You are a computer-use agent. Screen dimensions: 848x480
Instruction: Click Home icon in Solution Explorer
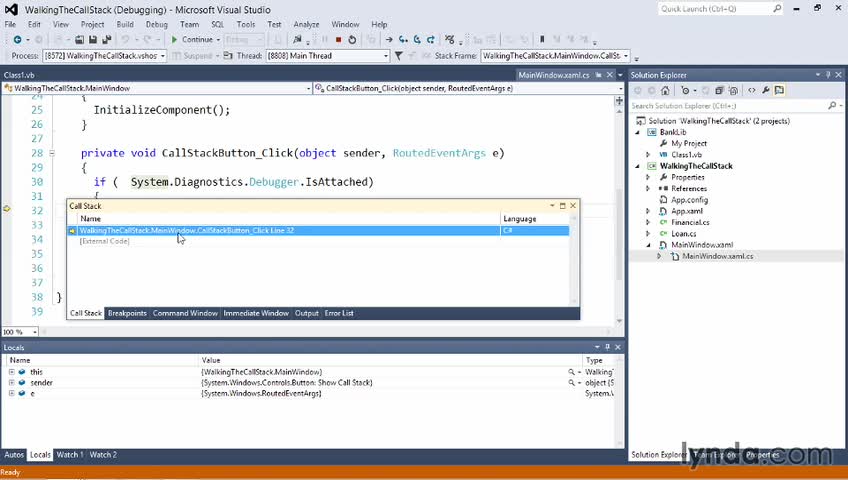tap(665, 90)
